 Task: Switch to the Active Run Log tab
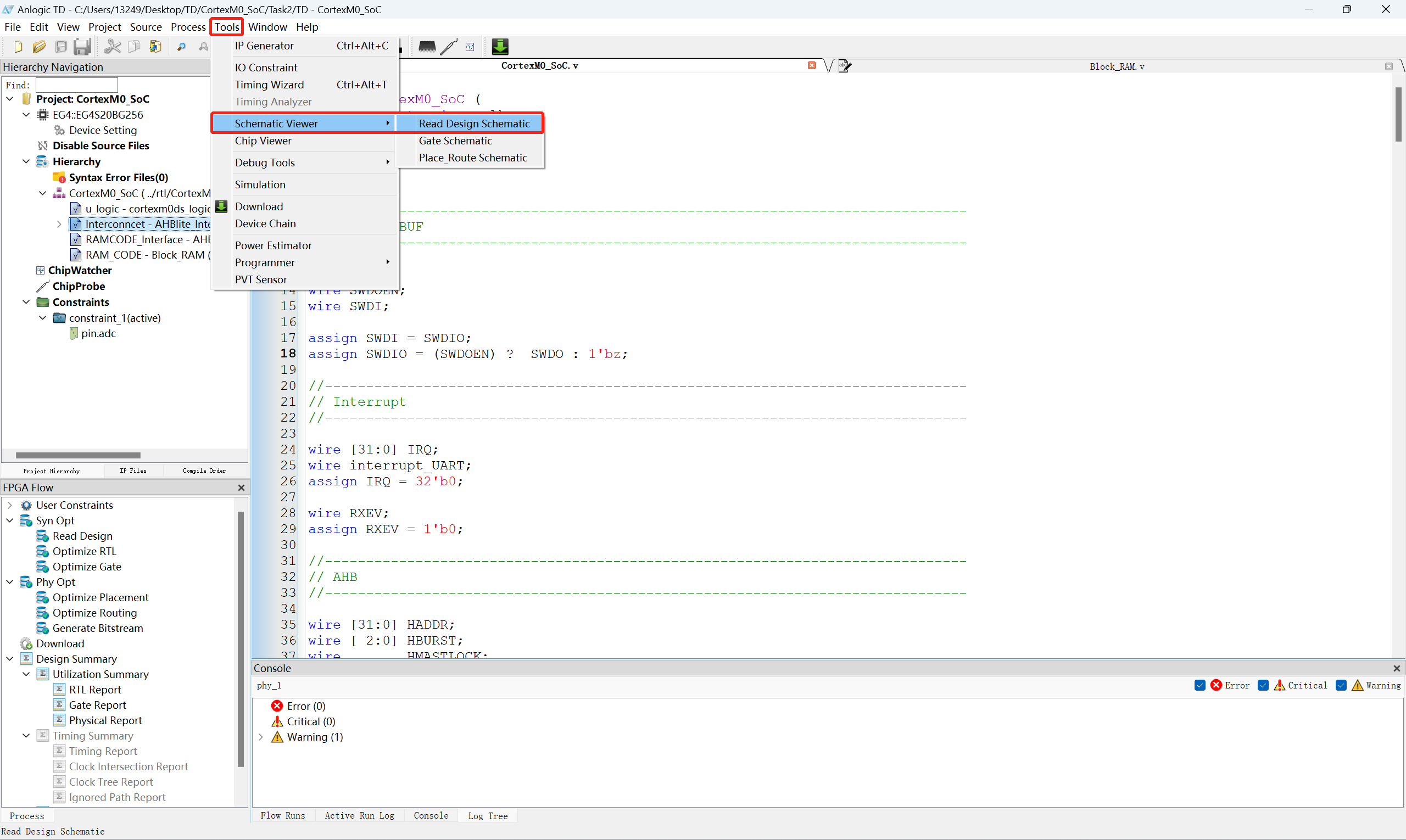click(360, 816)
